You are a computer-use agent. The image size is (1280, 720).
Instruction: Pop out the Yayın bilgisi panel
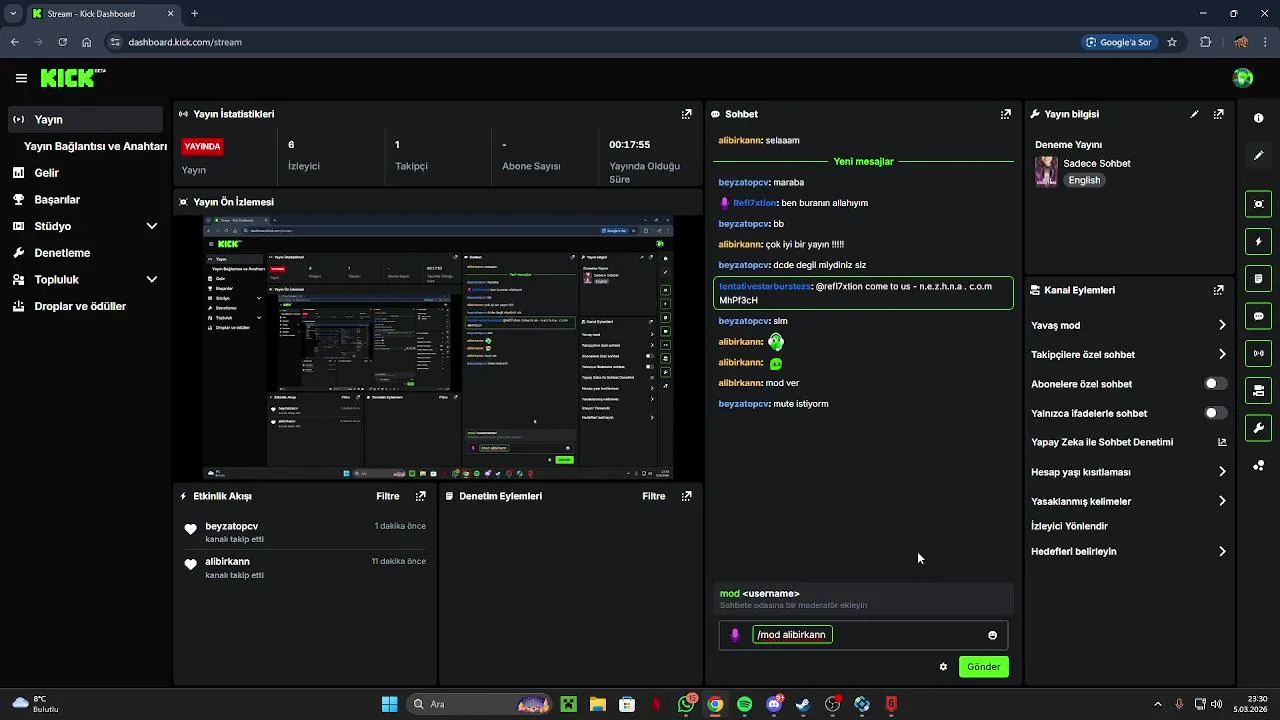1218,114
